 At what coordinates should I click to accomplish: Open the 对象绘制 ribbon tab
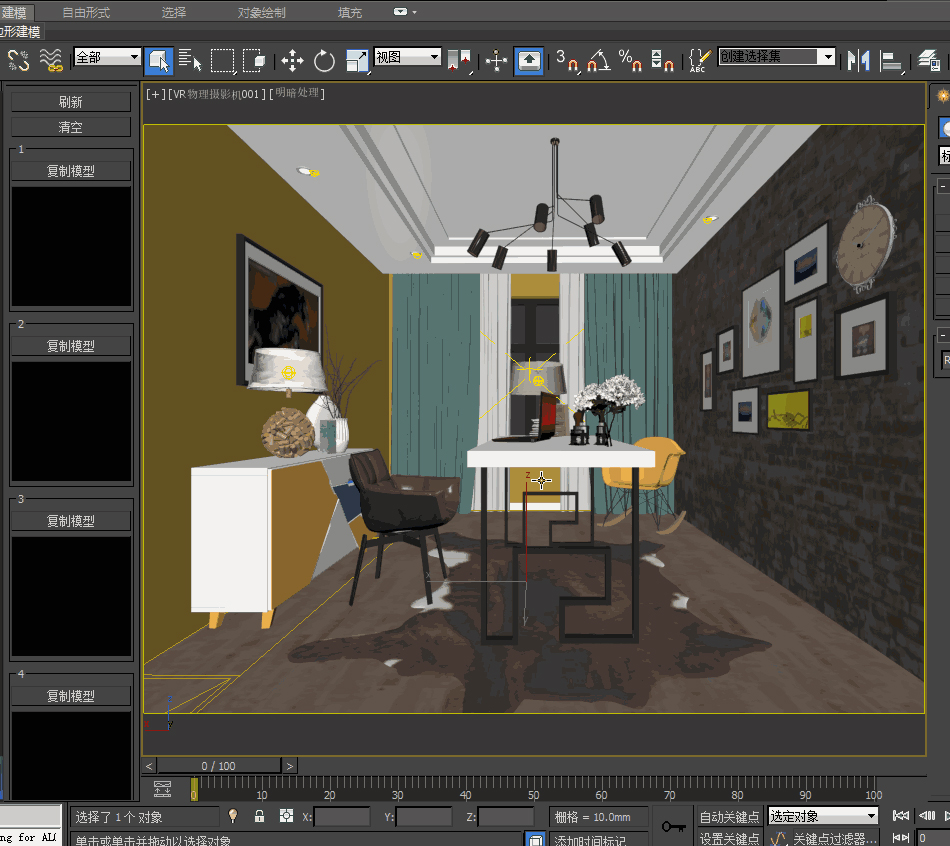[261, 13]
